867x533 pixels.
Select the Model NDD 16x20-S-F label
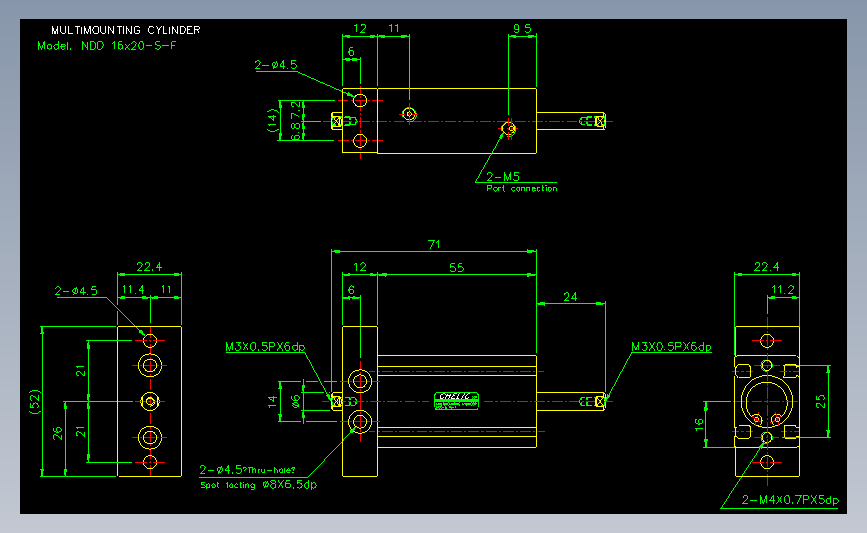[107, 46]
